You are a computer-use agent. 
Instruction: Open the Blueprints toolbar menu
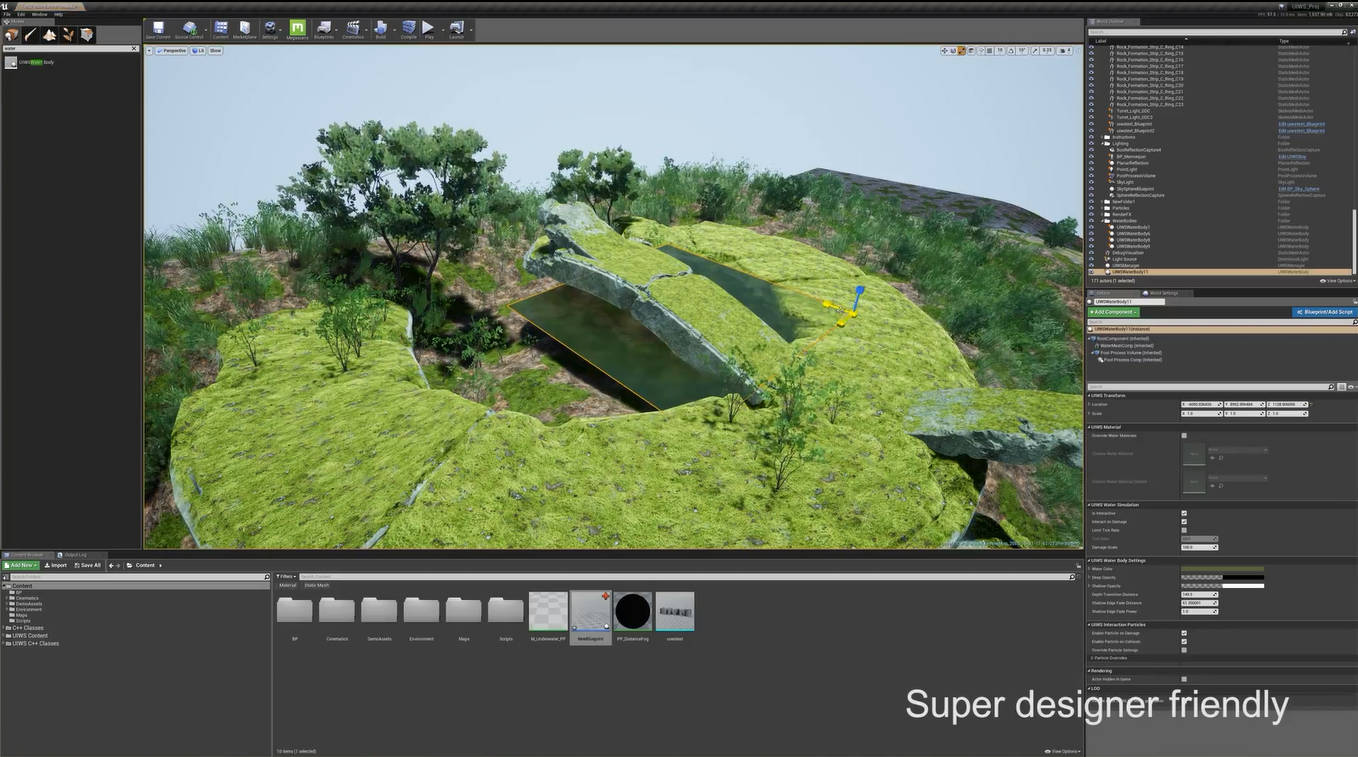coord(324,27)
